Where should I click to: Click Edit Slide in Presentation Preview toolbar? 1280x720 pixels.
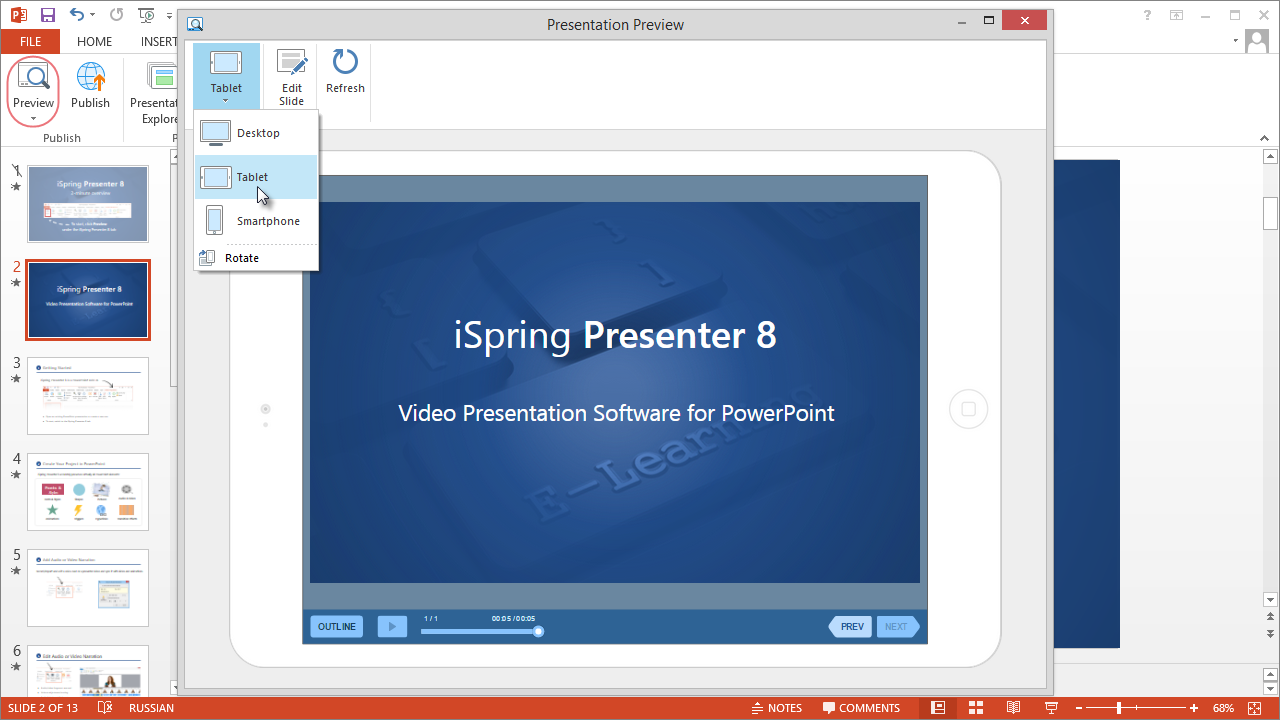[x=291, y=76]
